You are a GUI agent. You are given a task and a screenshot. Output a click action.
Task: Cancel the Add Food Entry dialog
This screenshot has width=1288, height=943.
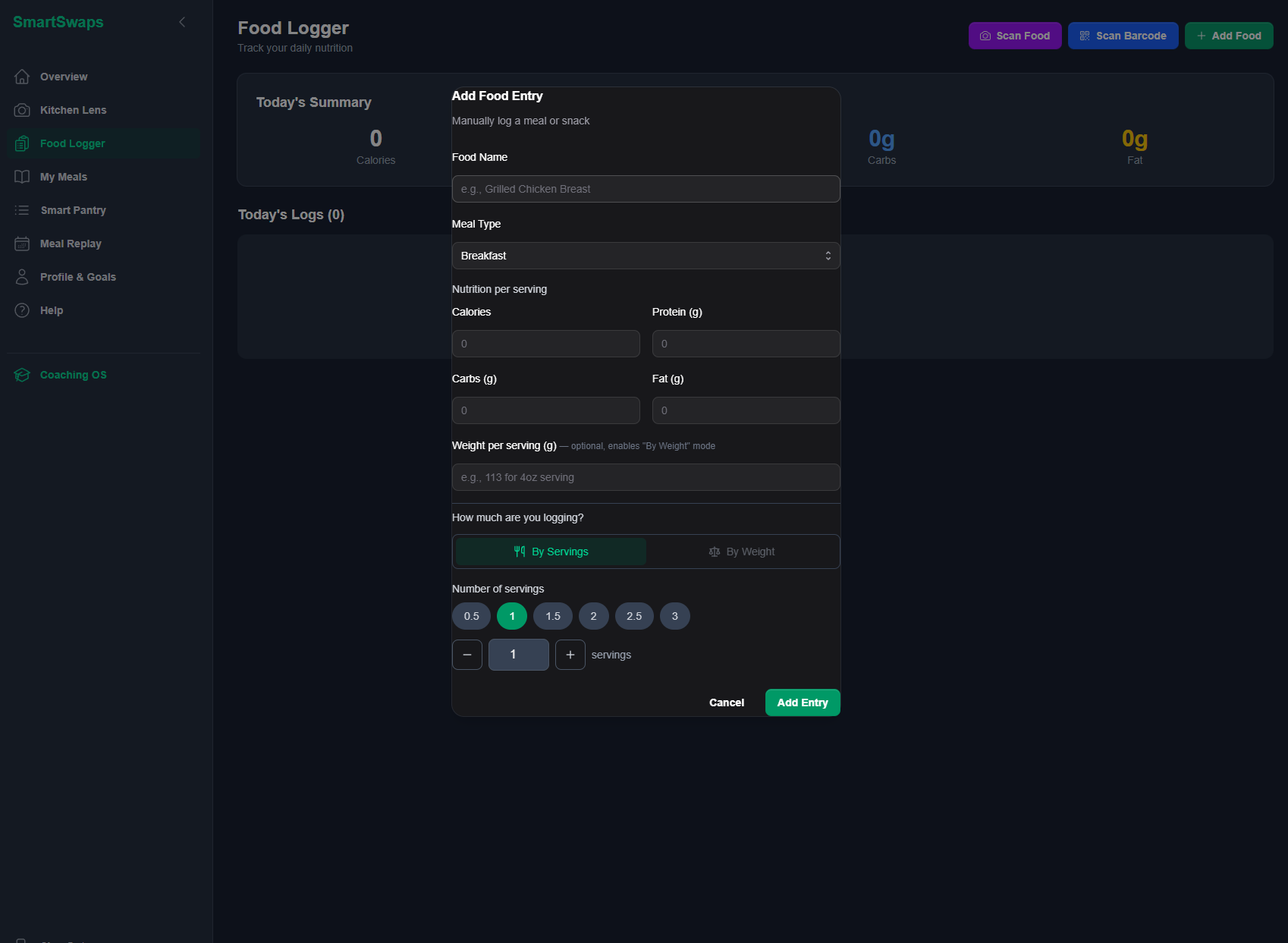pyautogui.click(x=726, y=702)
